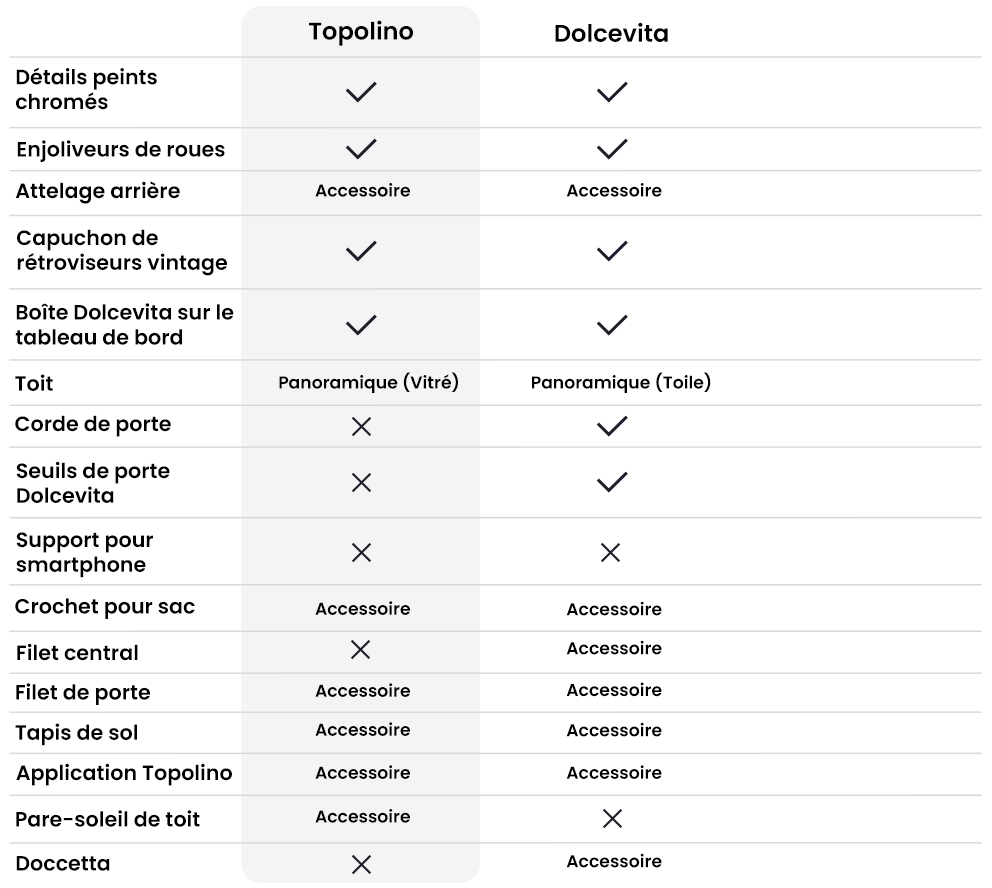
Task: Select the Topolino column header
Action: click(x=360, y=31)
